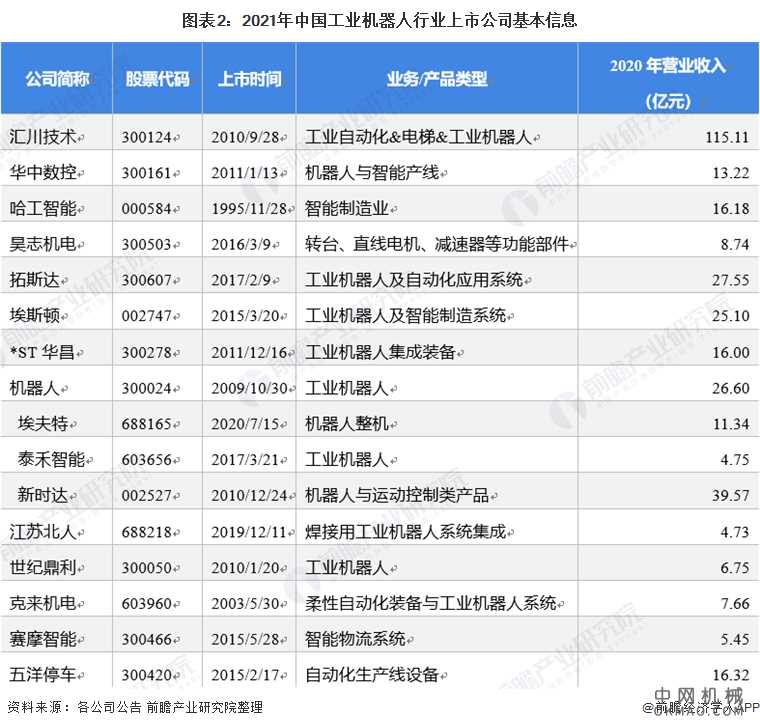Select listing date 2017/2/9

[241, 281]
